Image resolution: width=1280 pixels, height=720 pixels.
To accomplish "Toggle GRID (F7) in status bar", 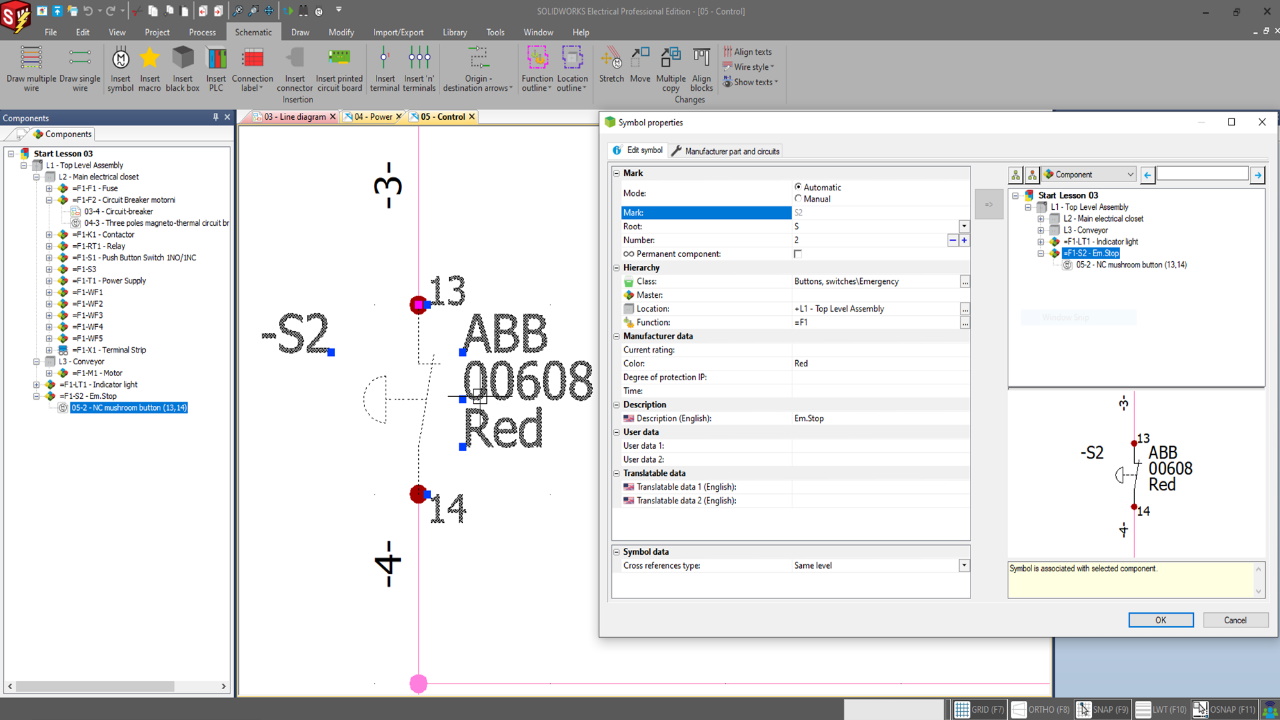I will pyautogui.click(x=978, y=709).
